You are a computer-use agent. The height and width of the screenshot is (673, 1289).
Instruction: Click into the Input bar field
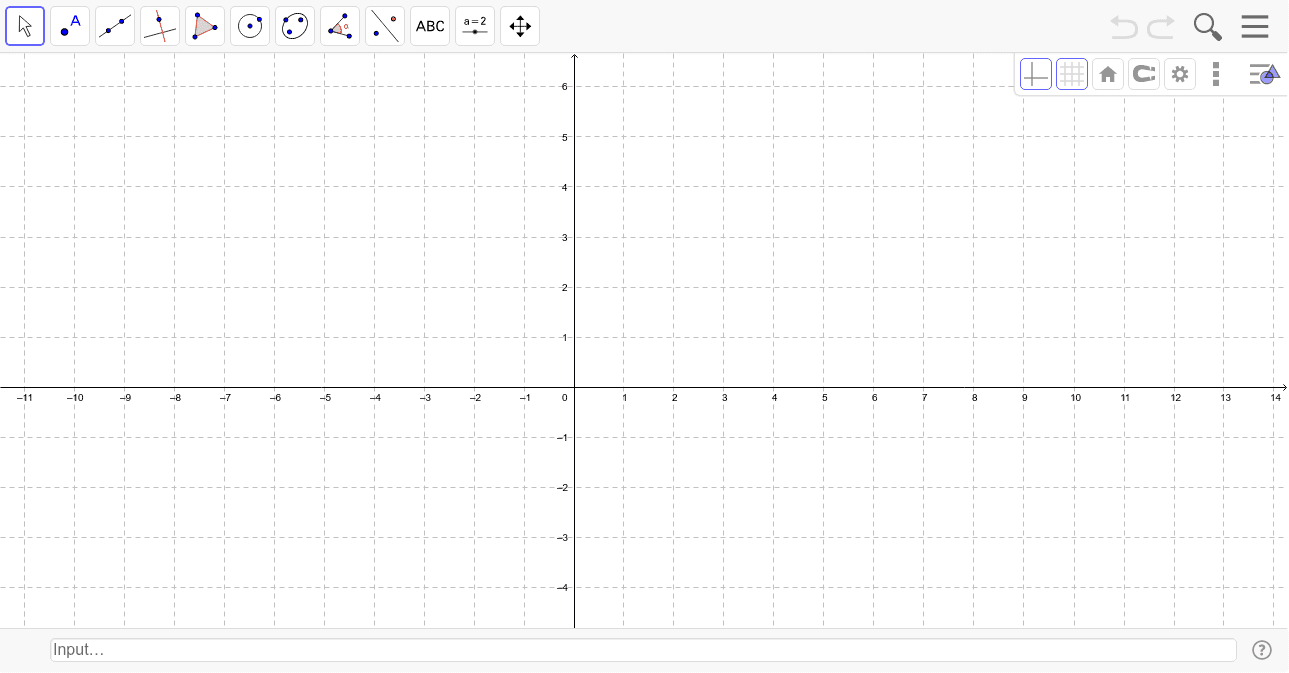(x=643, y=650)
